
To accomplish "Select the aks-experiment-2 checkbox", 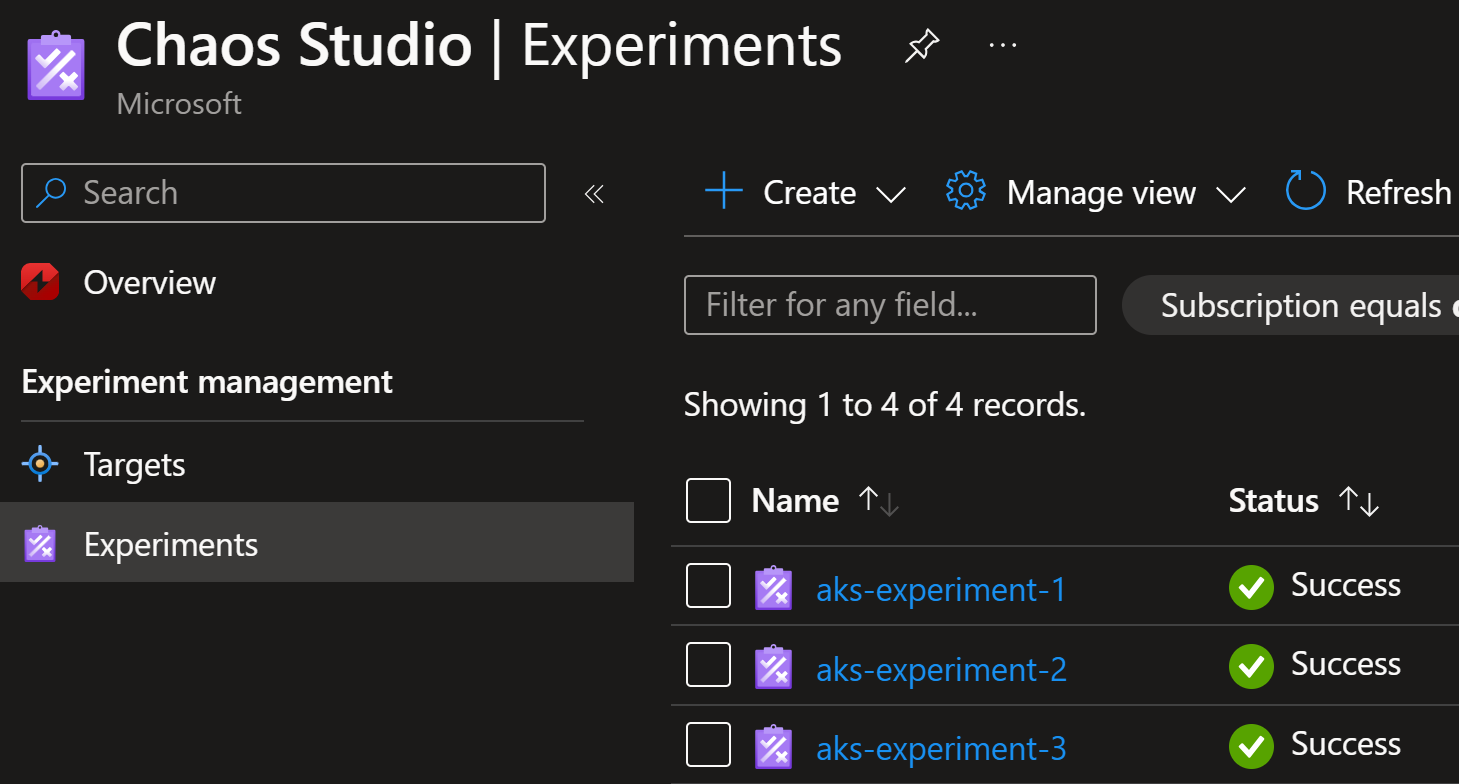I will tap(708, 665).
